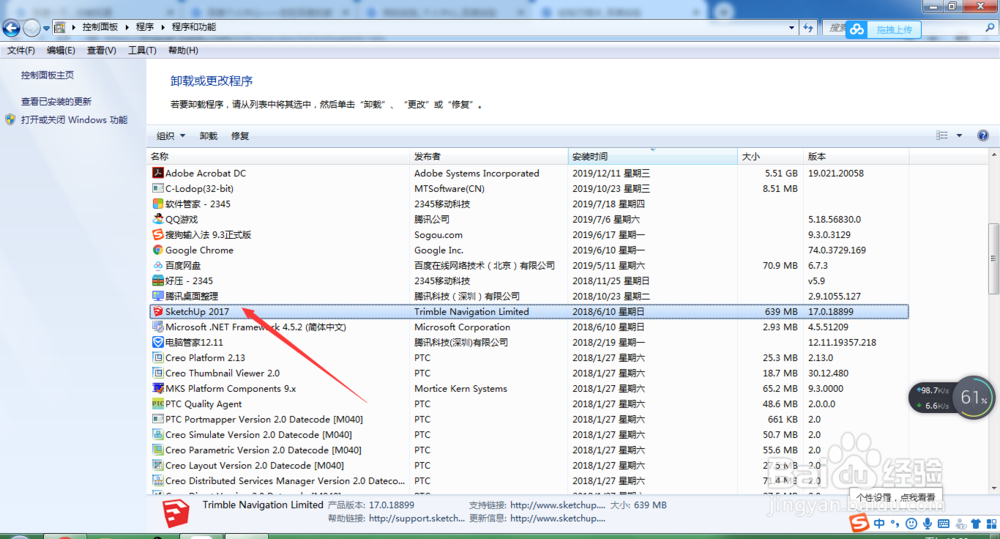The width and height of the screenshot is (1000, 539).
Task: Click the list vertical scrollbar thumb
Action: [x=993, y=258]
